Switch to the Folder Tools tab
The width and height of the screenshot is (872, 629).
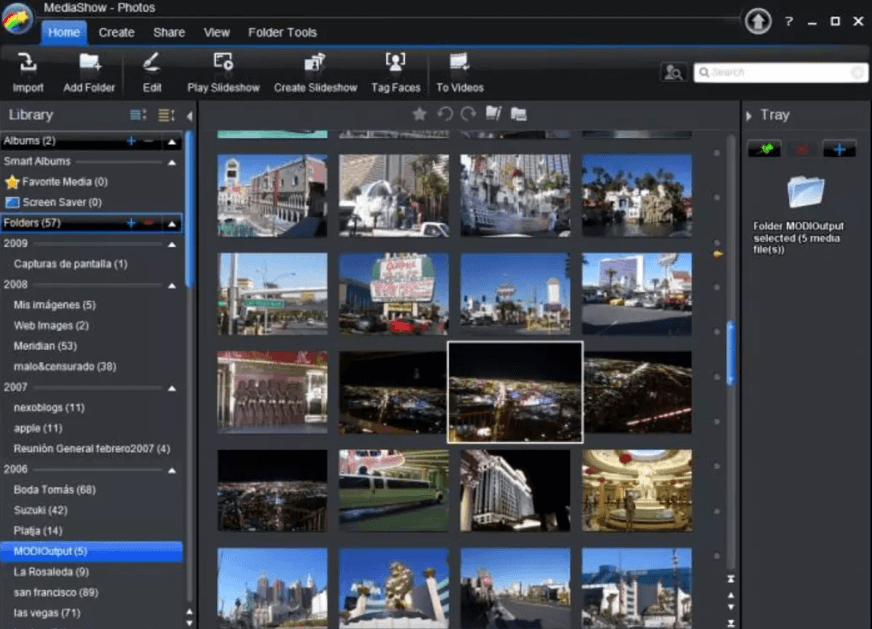(x=282, y=32)
